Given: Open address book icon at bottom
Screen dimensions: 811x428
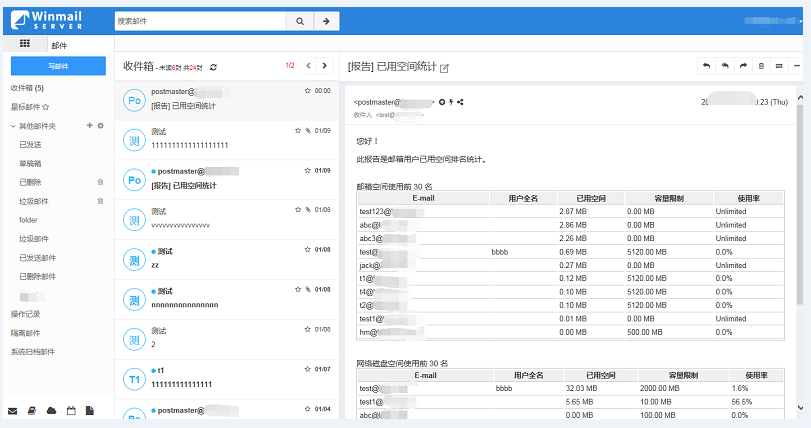Looking at the screenshot, I should (x=32, y=411).
